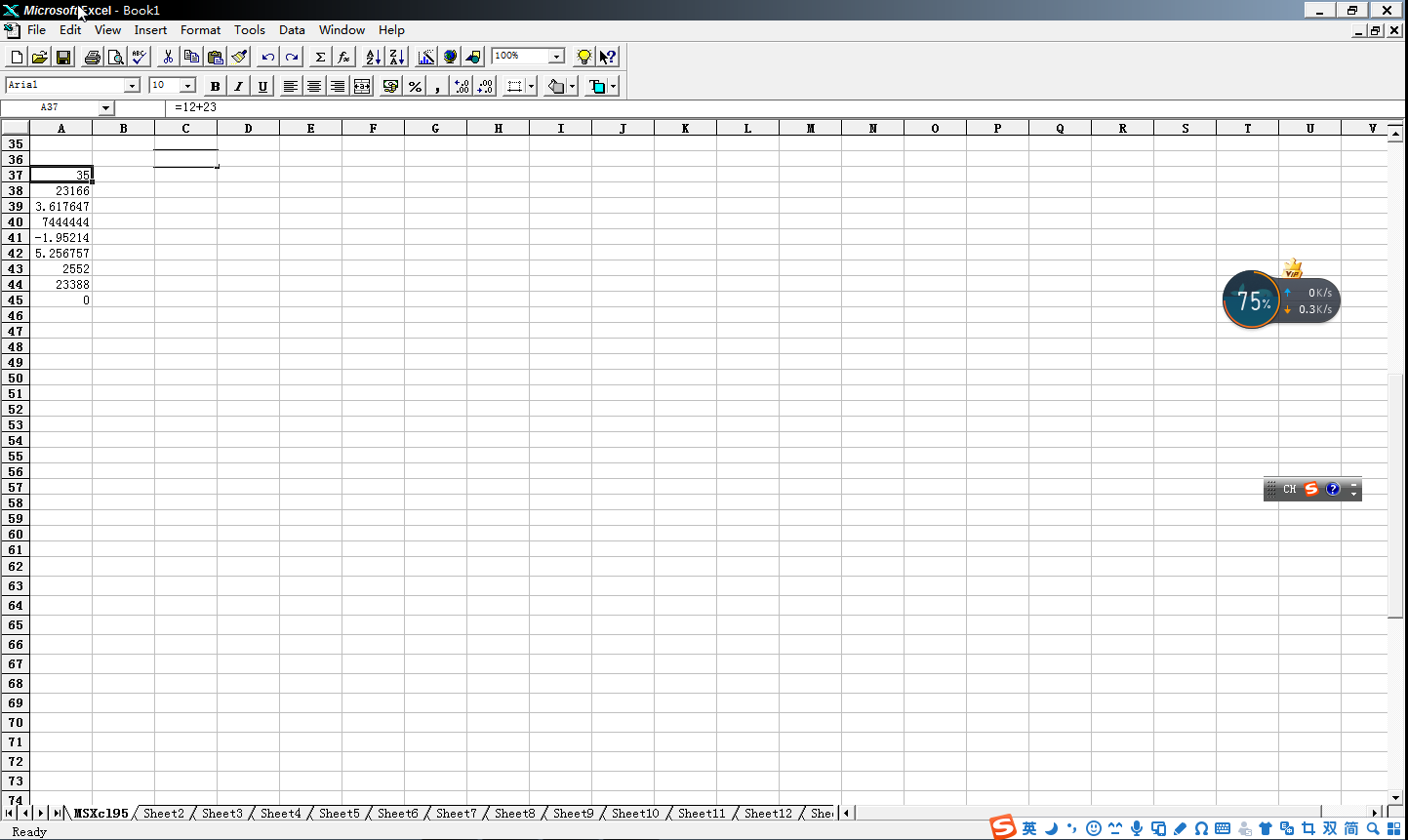
Task: Select the column C header
Action: [x=185, y=129]
